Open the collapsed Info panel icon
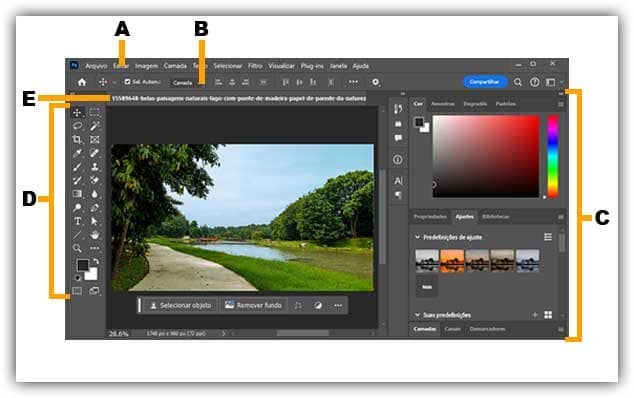 click(x=398, y=160)
